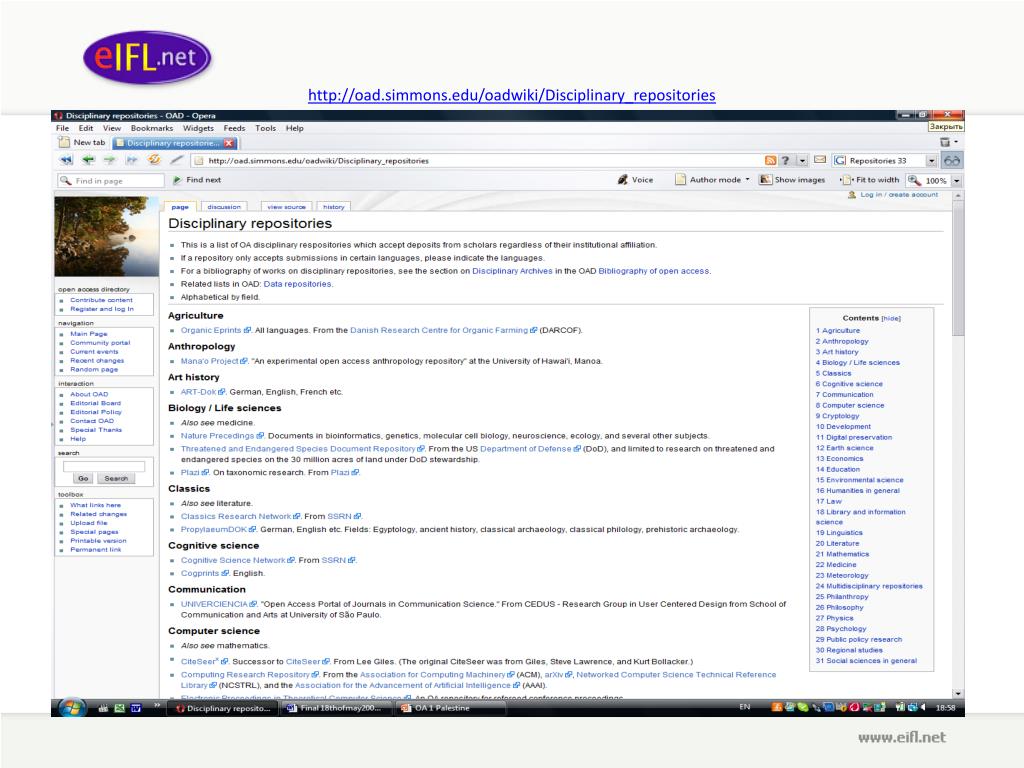Close the Disciplinary repositories tab
1024x768 pixels.
tap(229, 143)
